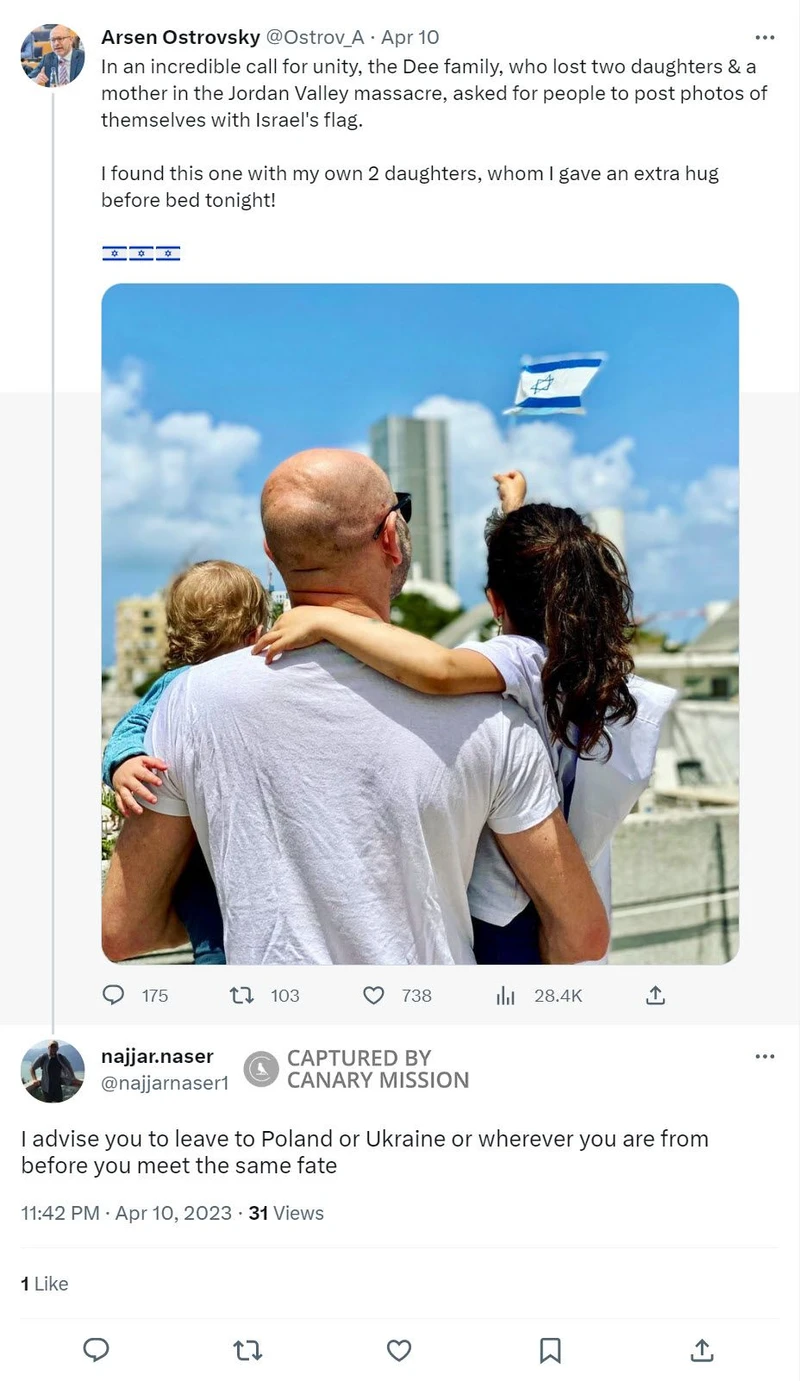Open najjar.naser's profile avatar

pyautogui.click(x=53, y=1071)
